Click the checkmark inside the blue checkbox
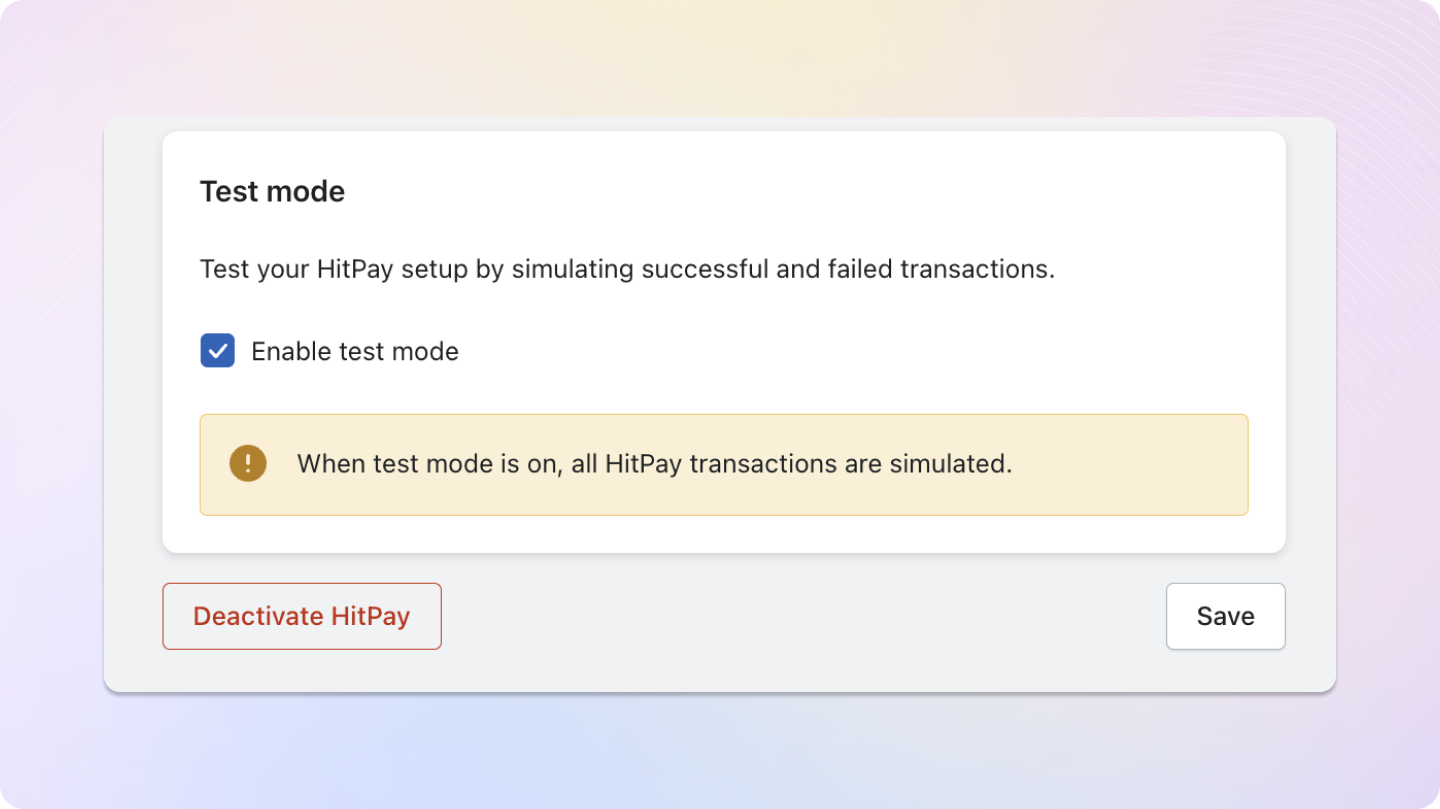 [x=217, y=351]
